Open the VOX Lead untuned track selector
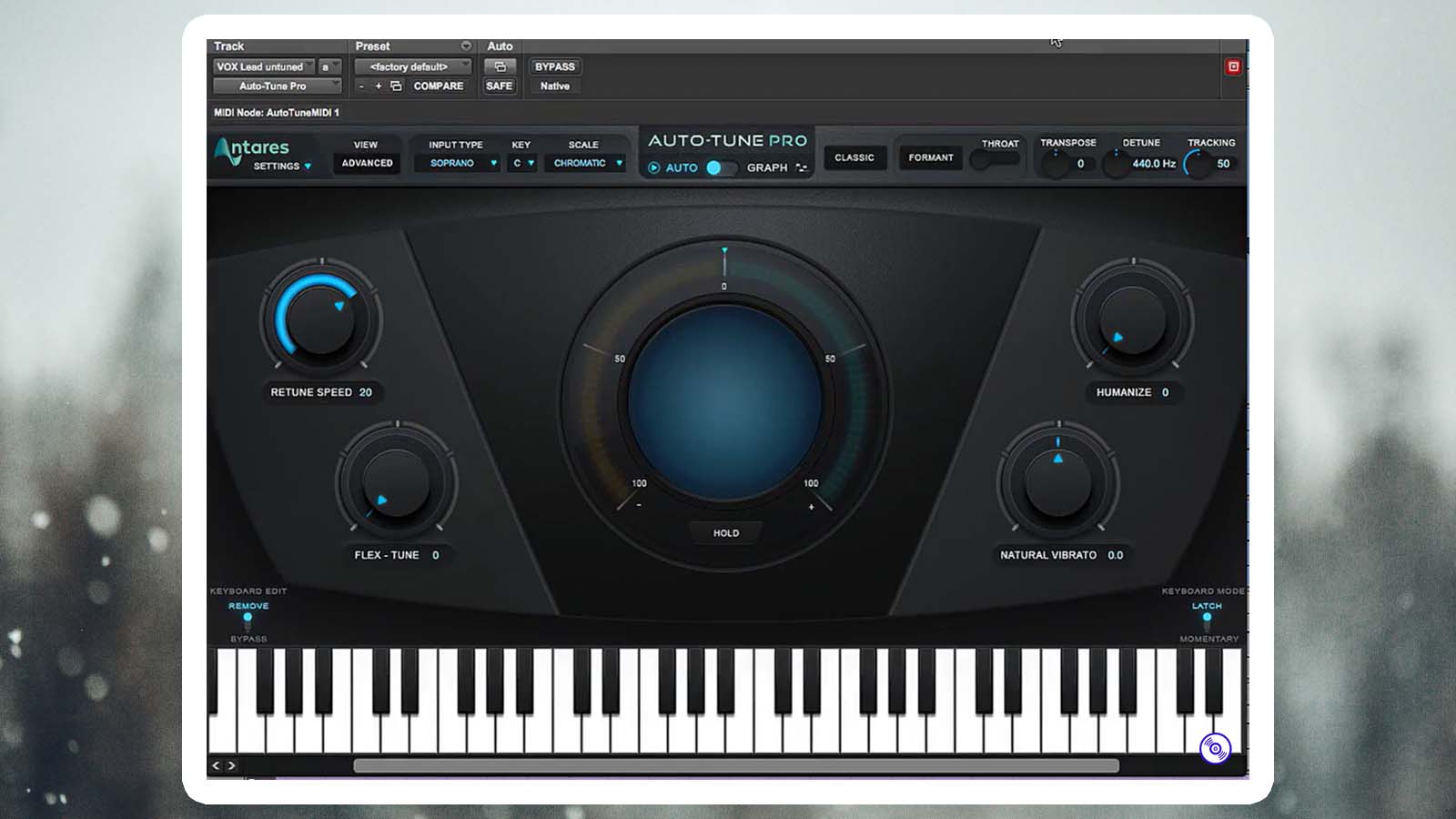 pos(264,66)
